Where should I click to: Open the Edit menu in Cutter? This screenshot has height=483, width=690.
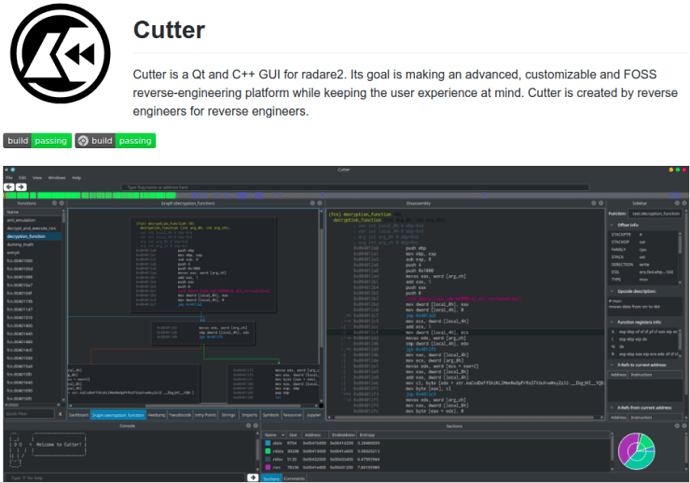click(22, 178)
